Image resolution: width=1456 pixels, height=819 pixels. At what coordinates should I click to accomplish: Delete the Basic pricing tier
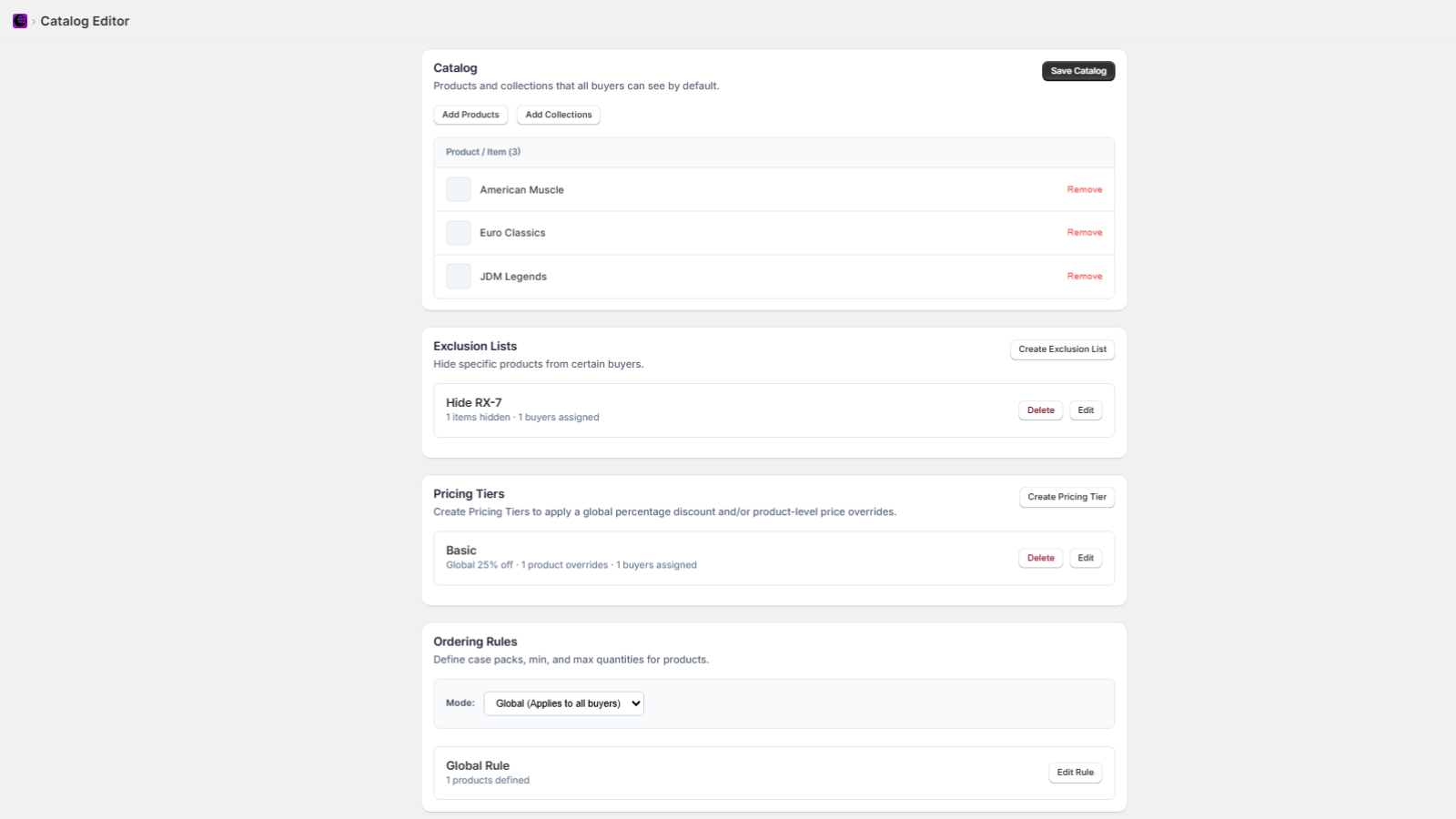(1040, 558)
